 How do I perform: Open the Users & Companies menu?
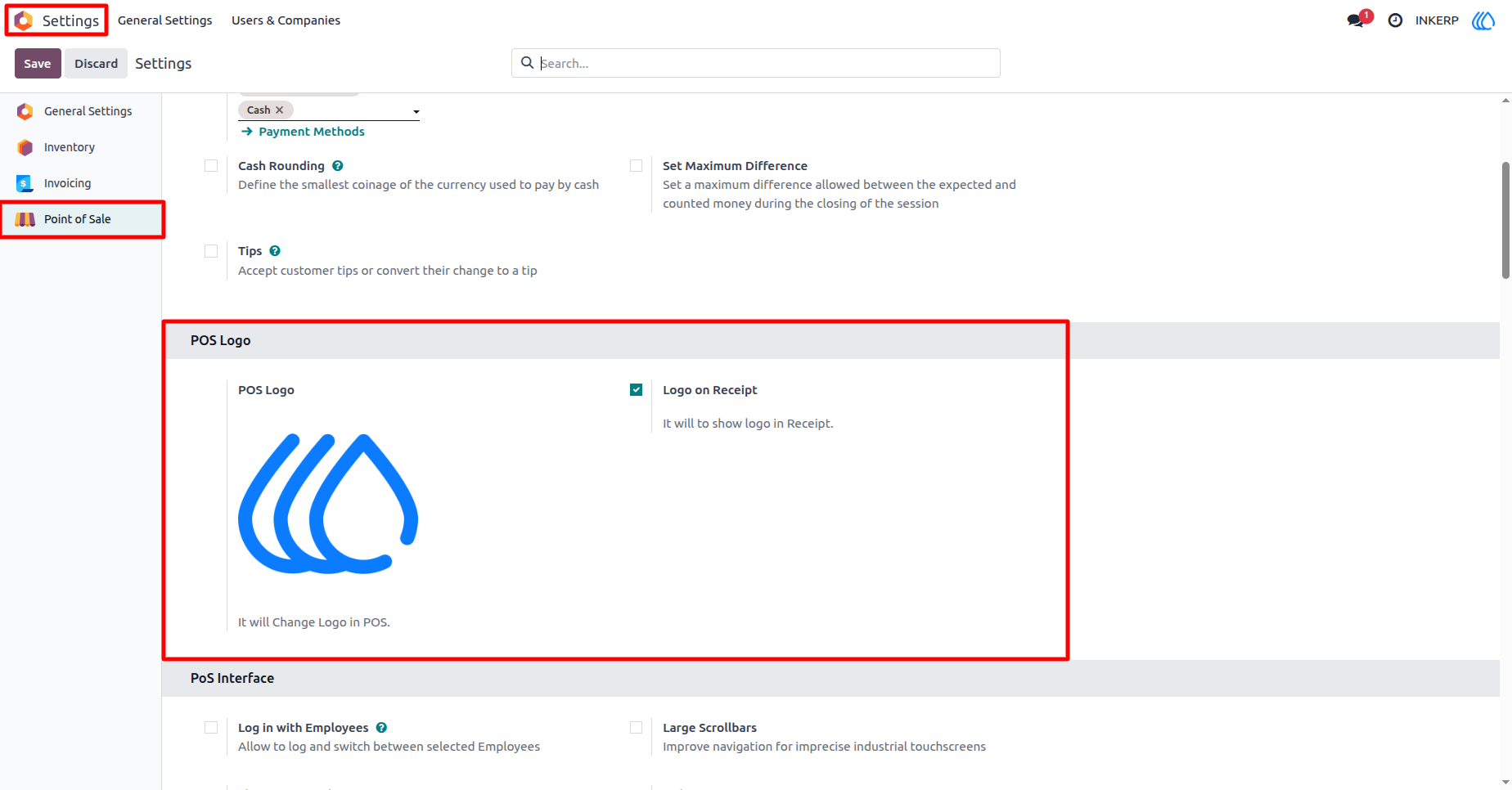coord(286,20)
